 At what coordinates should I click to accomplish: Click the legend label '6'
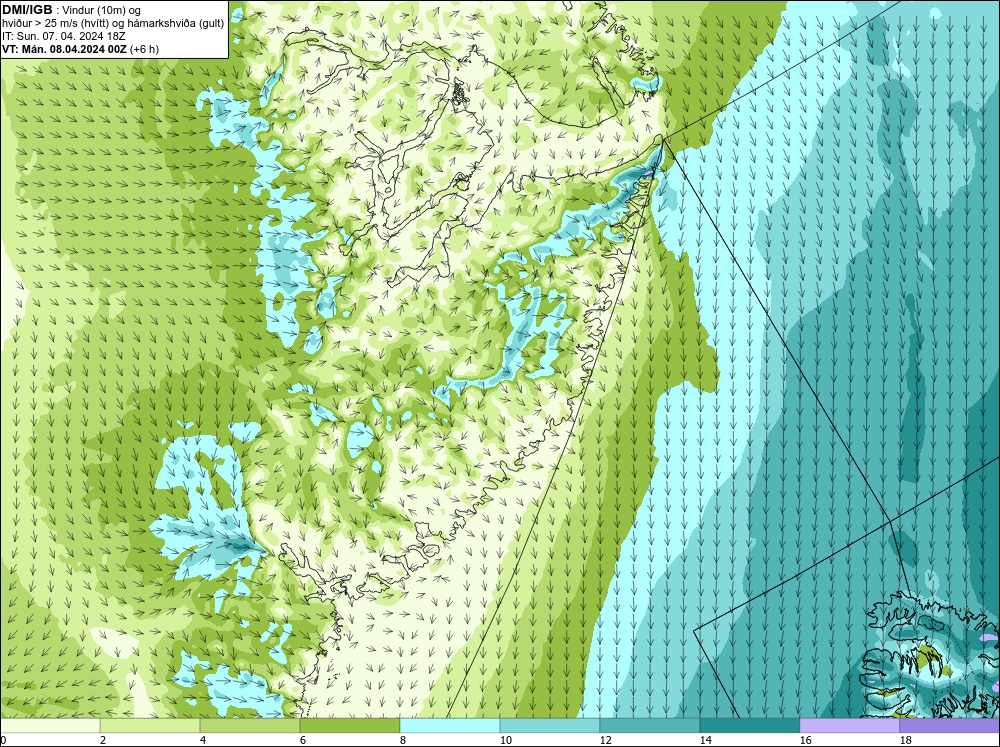tap(303, 740)
